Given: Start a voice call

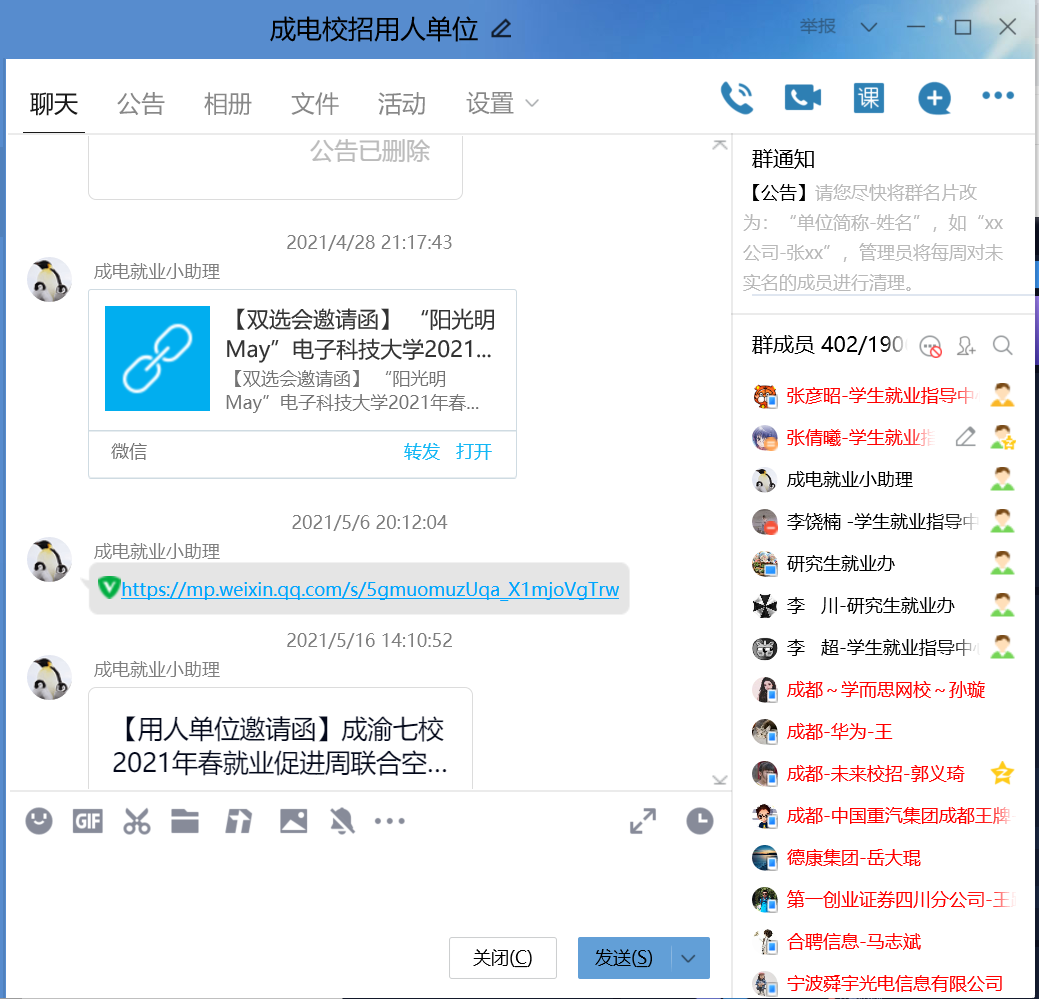Looking at the screenshot, I should [736, 96].
